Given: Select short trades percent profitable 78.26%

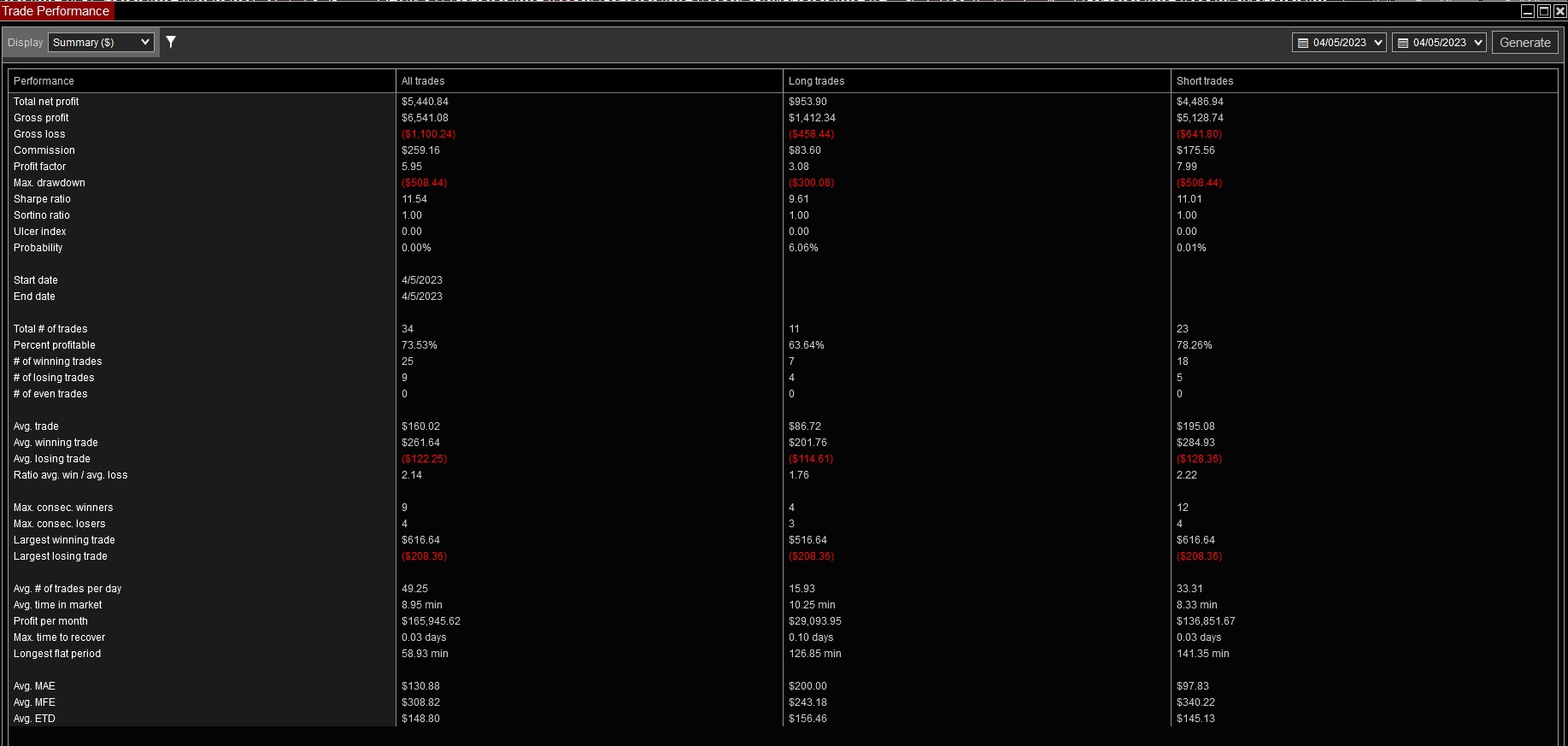Looking at the screenshot, I should (1194, 345).
